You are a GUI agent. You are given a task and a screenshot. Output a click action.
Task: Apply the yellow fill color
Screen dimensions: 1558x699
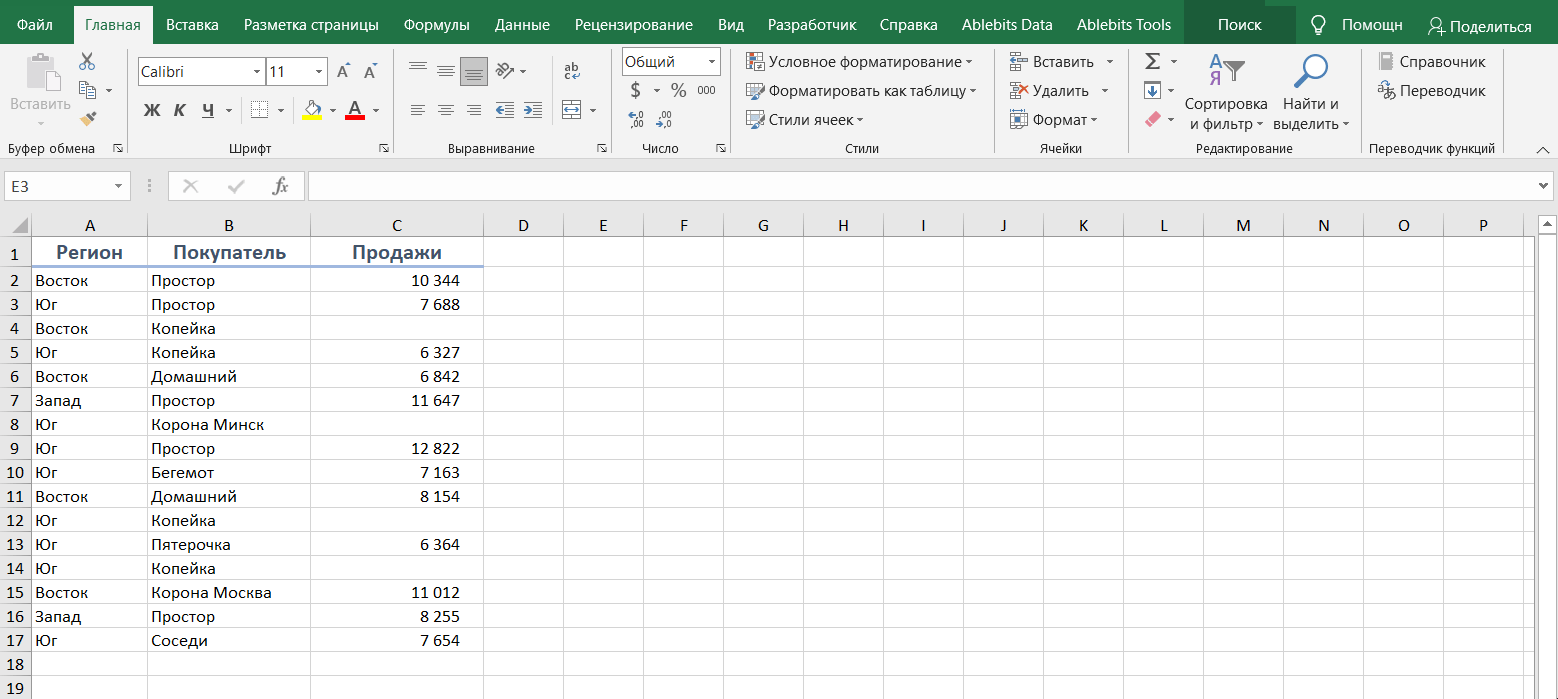point(312,110)
